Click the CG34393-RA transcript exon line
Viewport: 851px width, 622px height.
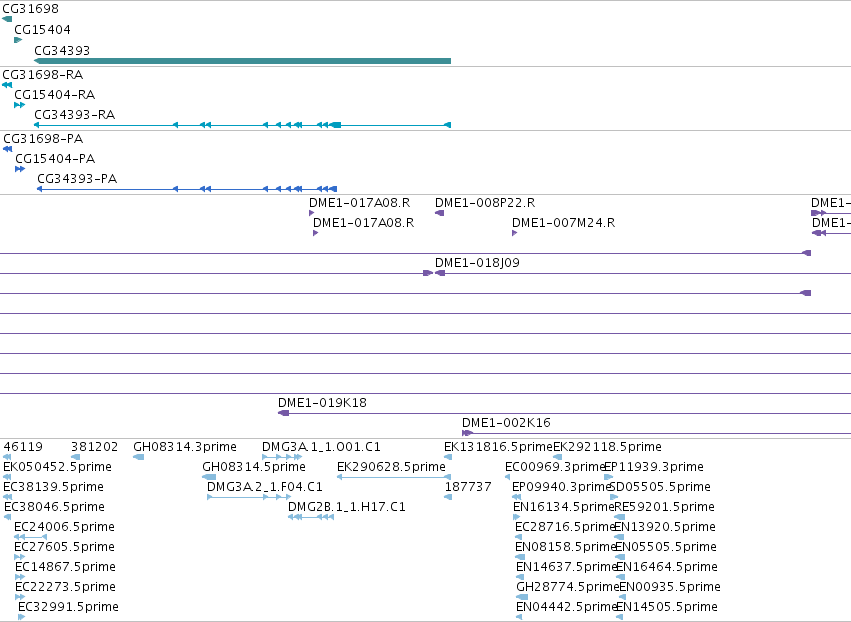tap(242, 125)
